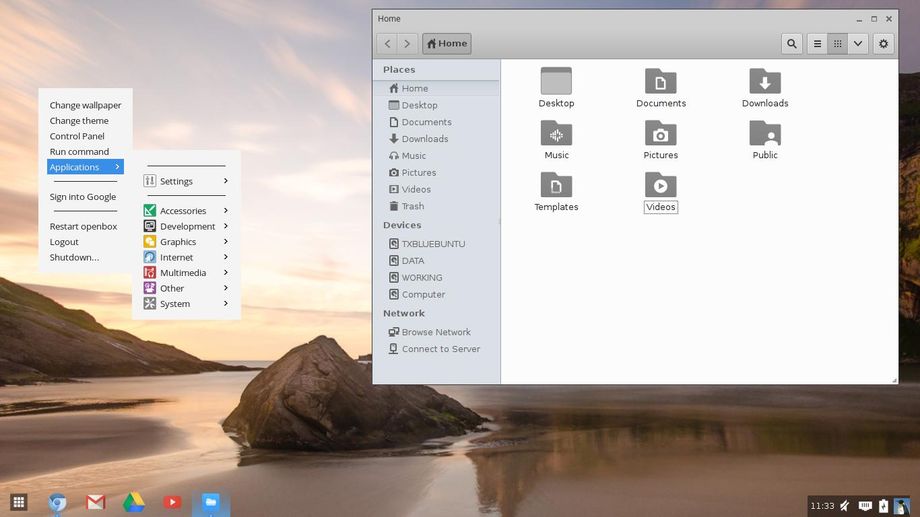Choose Change wallpaper from menu
Viewport: 920px width, 517px height.
click(x=85, y=105)
